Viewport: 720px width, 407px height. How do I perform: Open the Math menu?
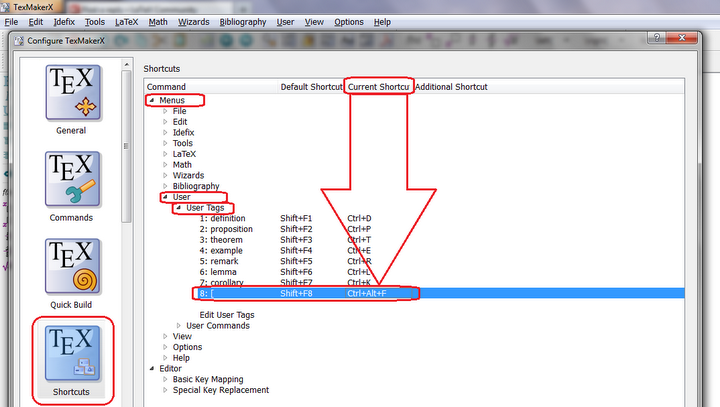[158, 22]
